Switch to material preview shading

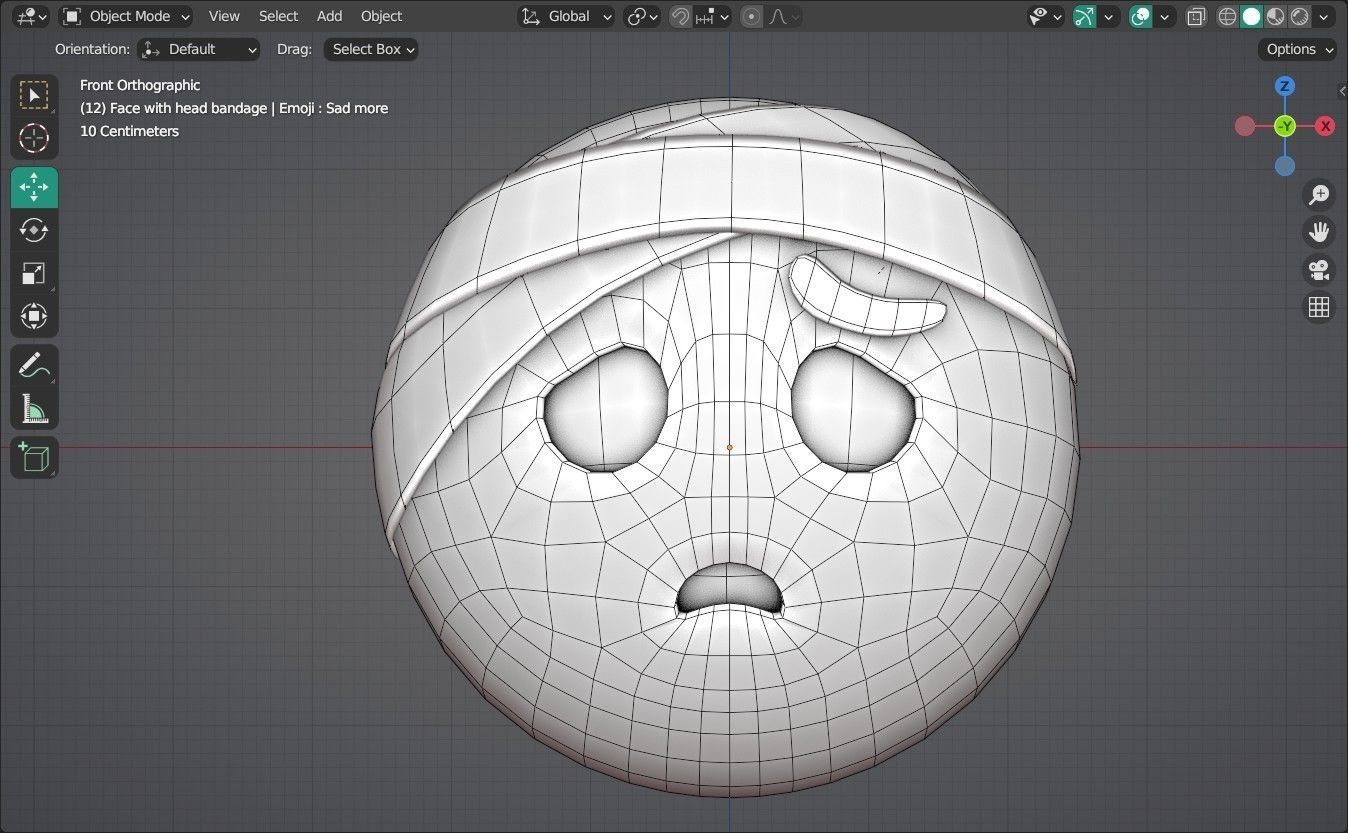pyautogui.click(x=1275, y=16)
